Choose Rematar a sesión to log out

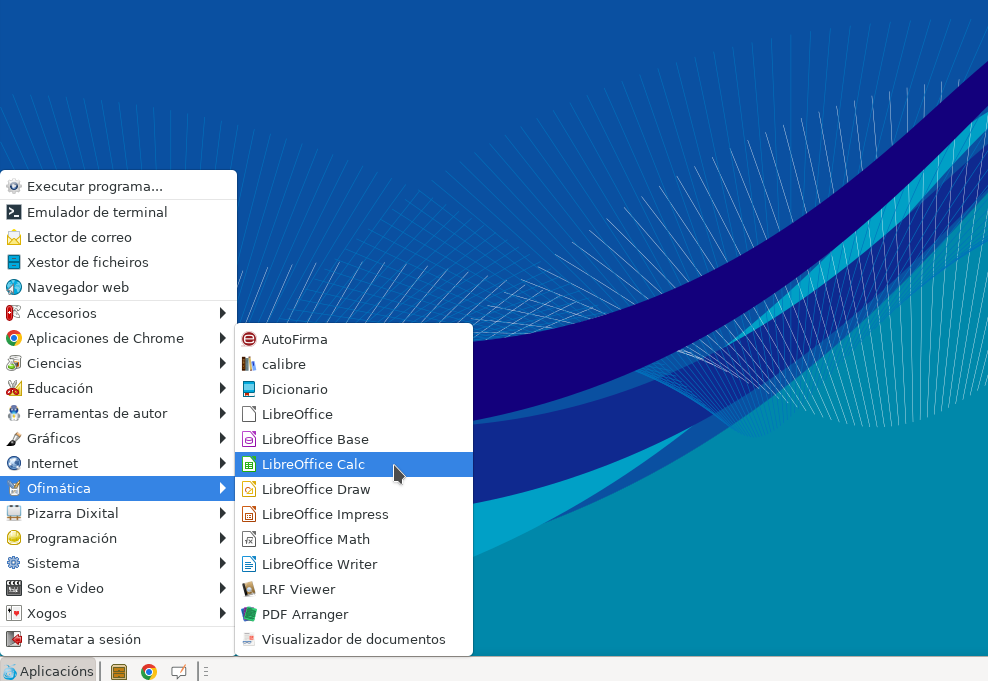tap(83, 639)
